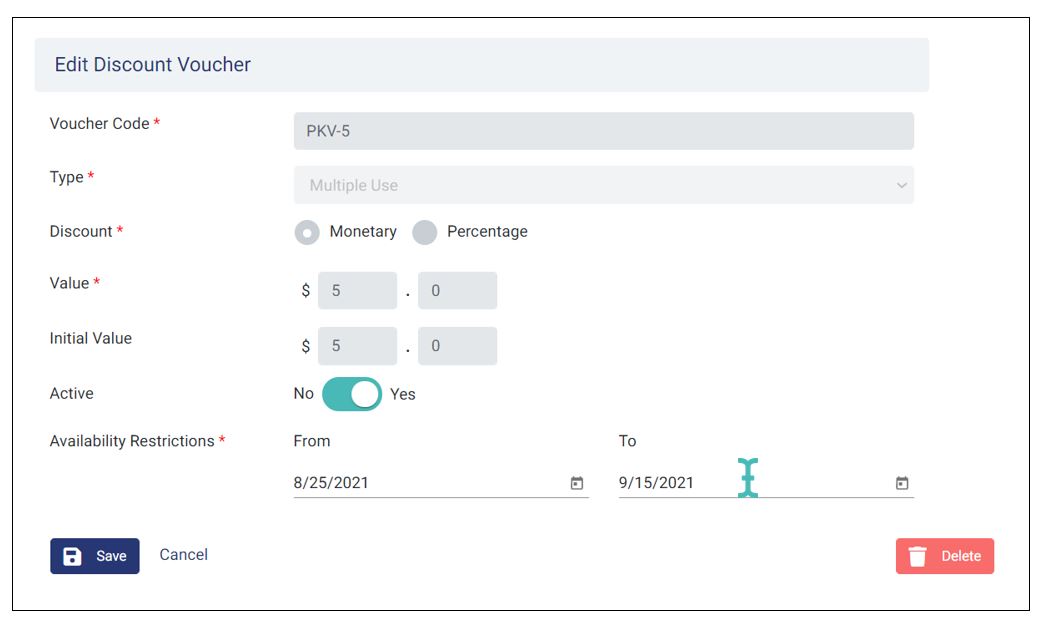Save the discount voucher
Screen dimensions: 1042x629
pyautogui.click(x=95, y=556)
